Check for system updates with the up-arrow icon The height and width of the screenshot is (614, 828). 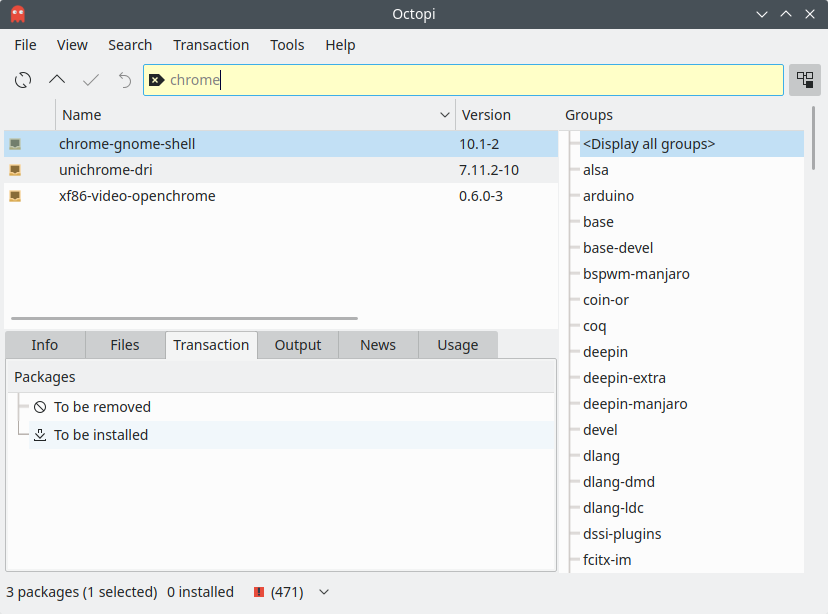click(x=56, y=80)
